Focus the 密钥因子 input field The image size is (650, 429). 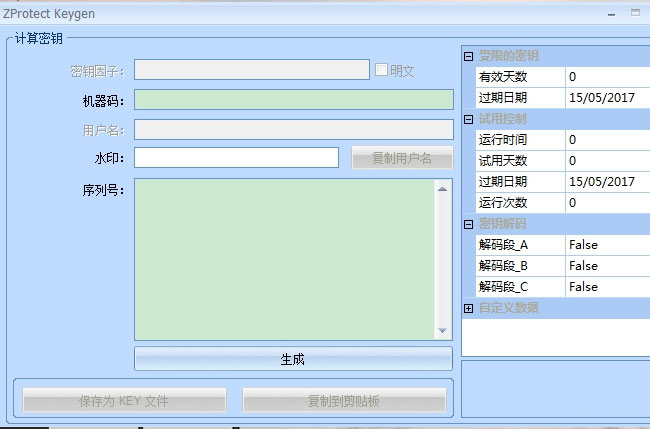coord(252,70)
